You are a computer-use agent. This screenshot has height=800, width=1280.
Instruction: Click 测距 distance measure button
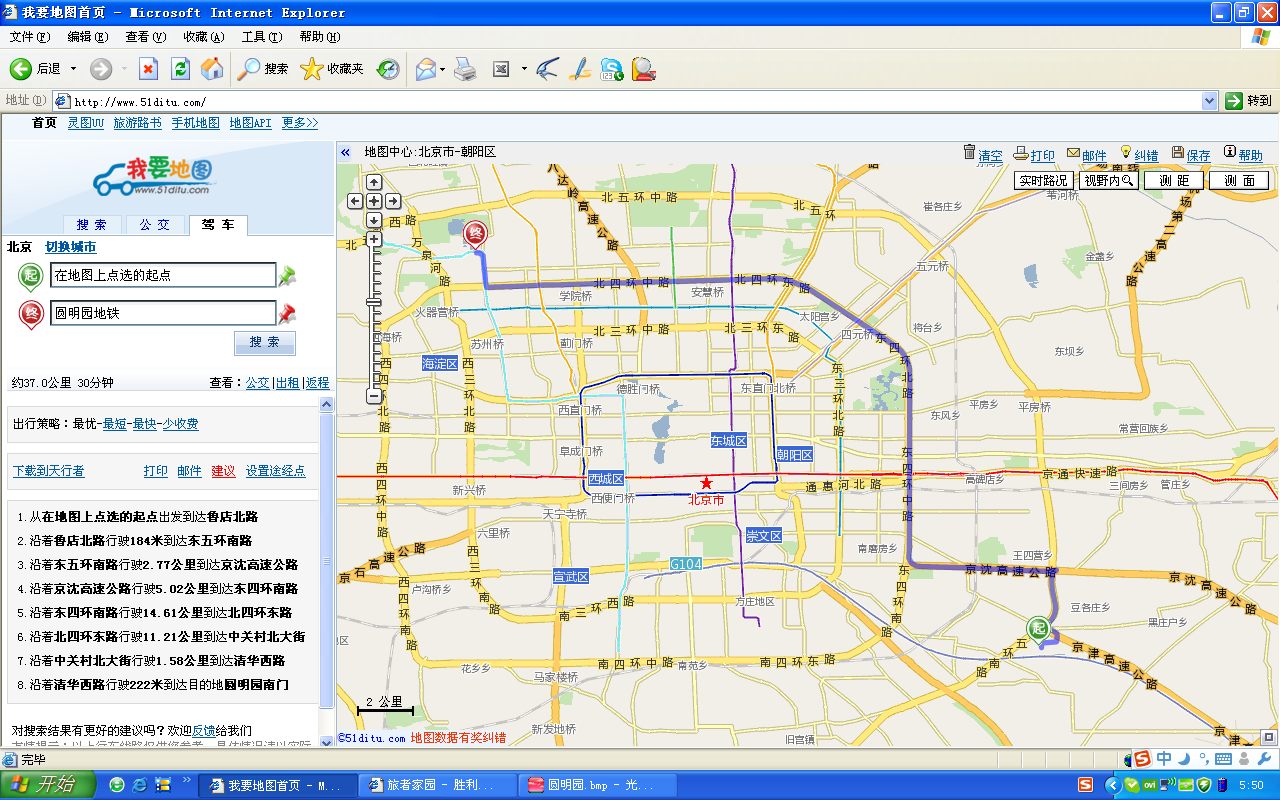[x=1175, y=181]
